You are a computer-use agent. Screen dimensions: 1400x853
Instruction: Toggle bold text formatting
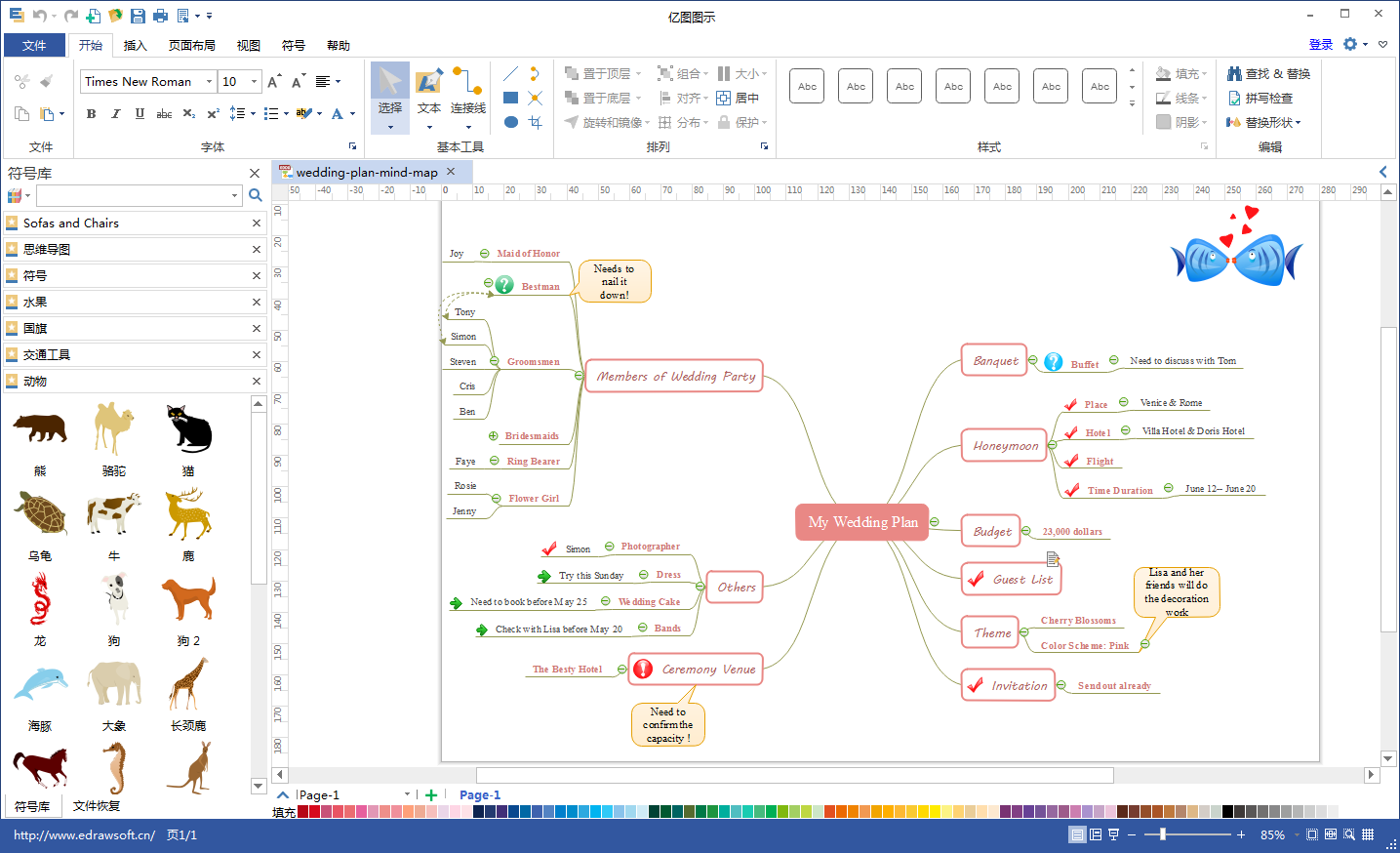click(91, 113)
